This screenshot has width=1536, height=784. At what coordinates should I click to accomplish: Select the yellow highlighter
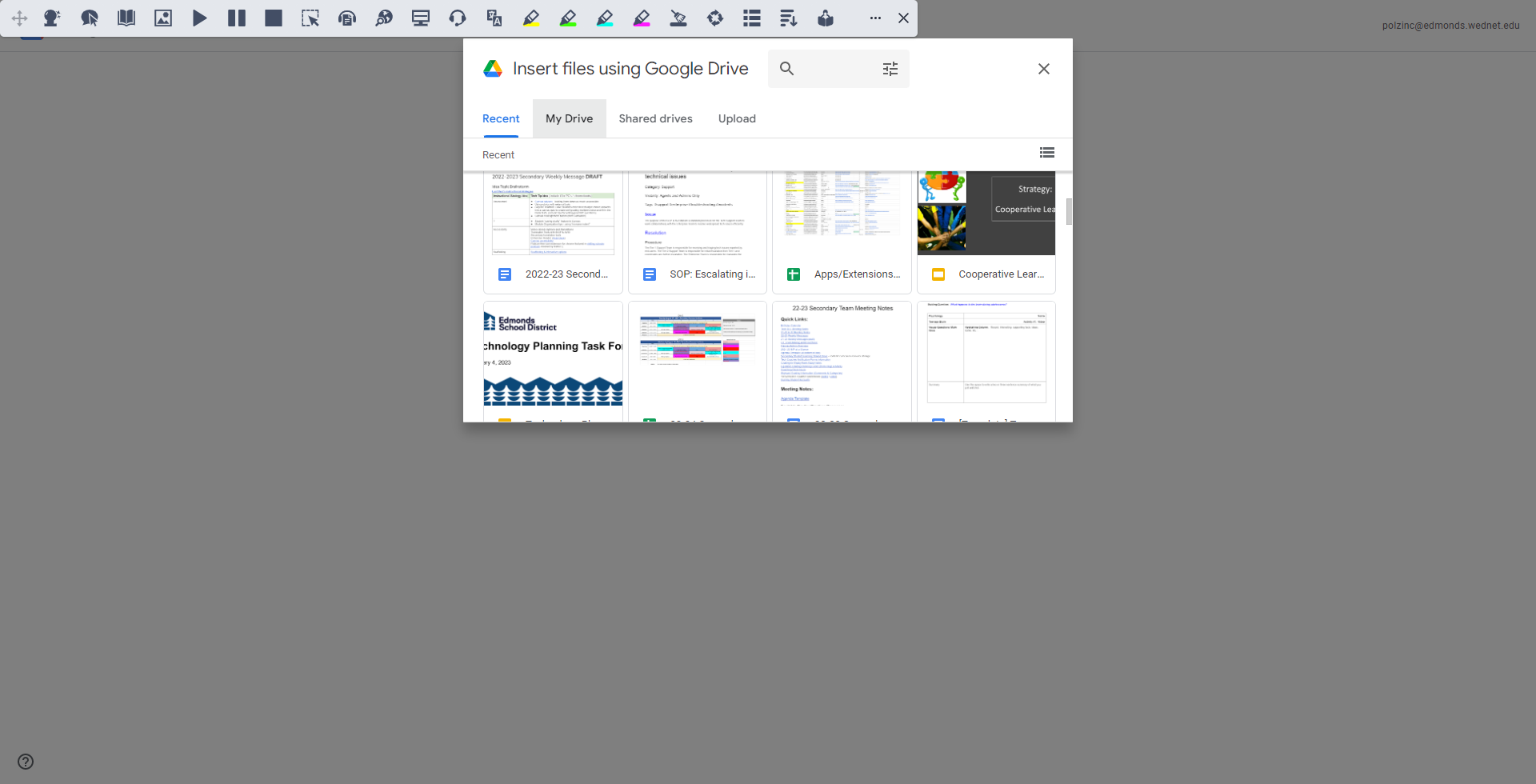(x=531, y=18)
